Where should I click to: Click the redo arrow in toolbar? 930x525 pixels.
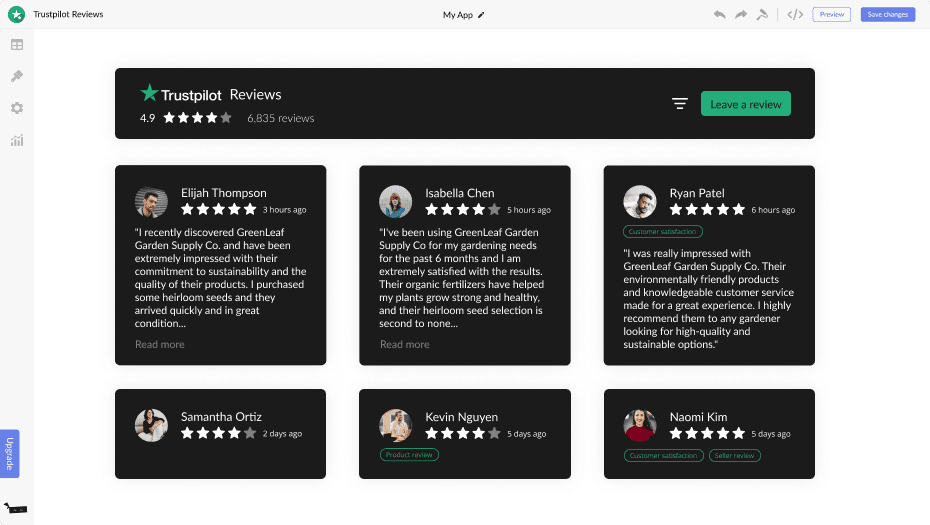point(741,14)
